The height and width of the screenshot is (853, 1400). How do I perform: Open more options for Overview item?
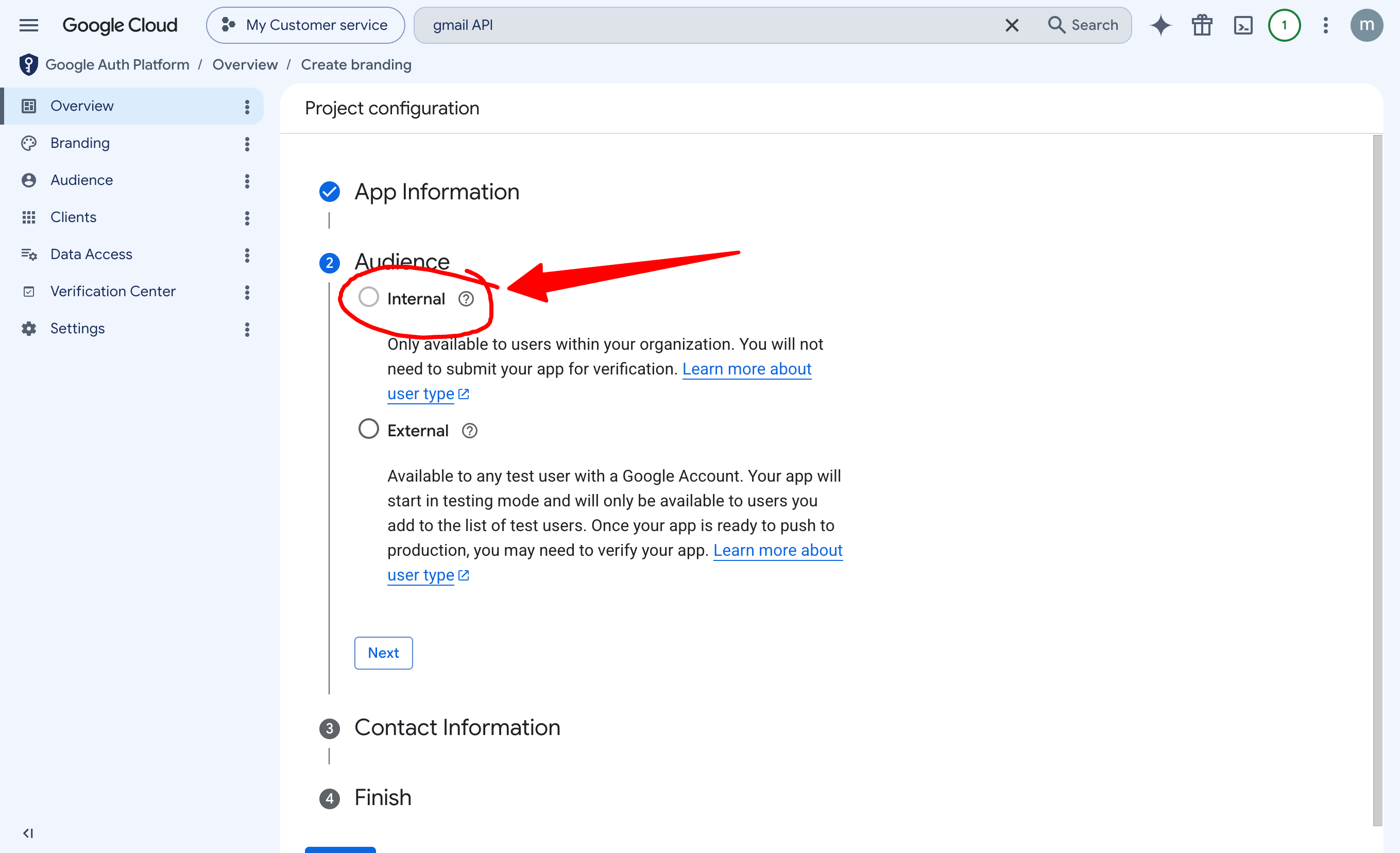[x=247, y=106]
